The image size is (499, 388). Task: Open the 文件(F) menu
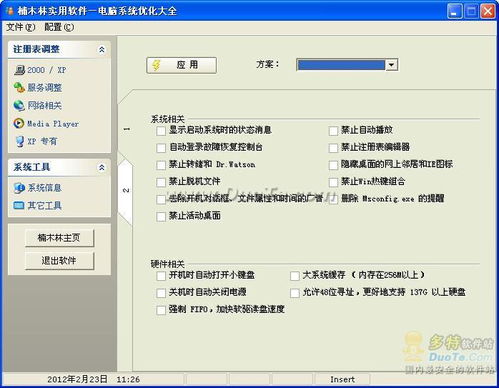[x=20, y=27]
